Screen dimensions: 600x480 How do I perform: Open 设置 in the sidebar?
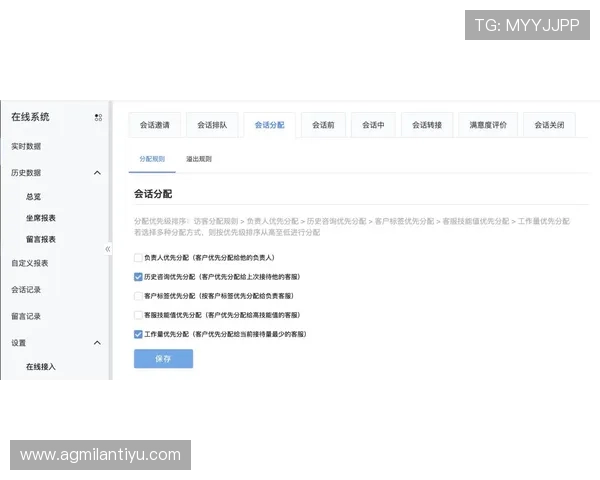pos(18,343)
